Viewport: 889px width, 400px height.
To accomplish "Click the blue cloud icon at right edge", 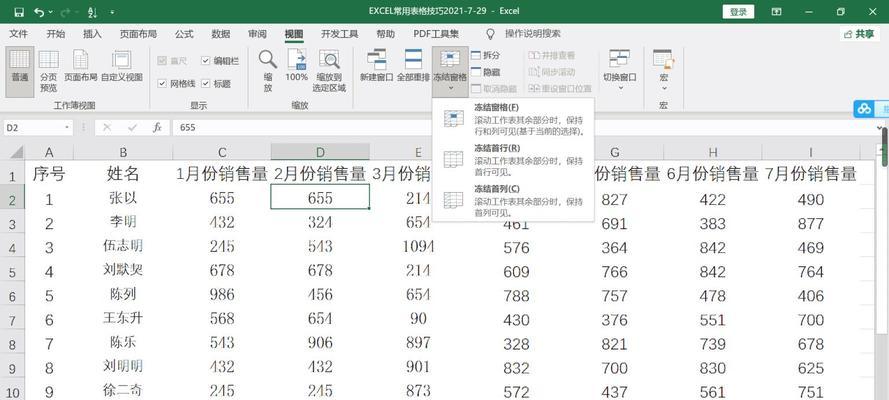I will pos(864,109).
